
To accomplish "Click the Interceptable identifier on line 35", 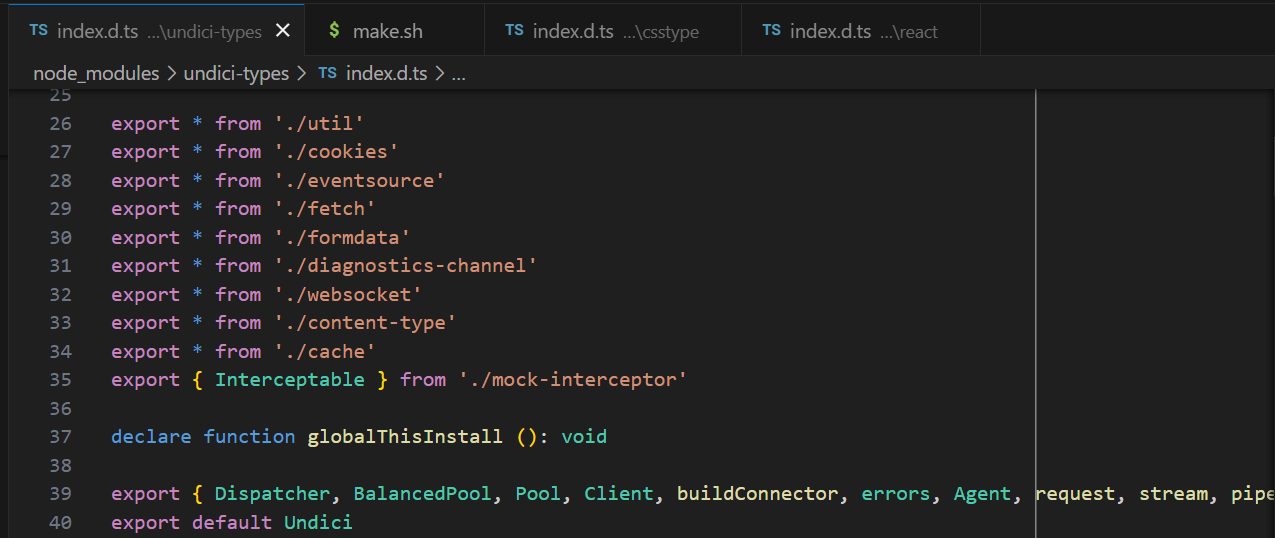I will (x=289, y=380).
